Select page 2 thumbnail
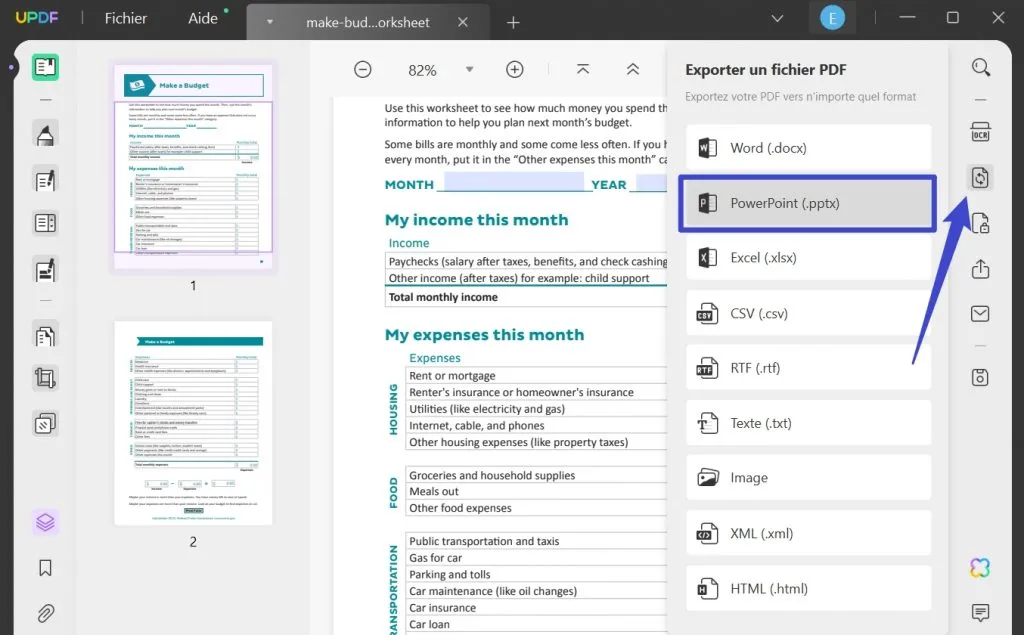 (x=190, y=423)
